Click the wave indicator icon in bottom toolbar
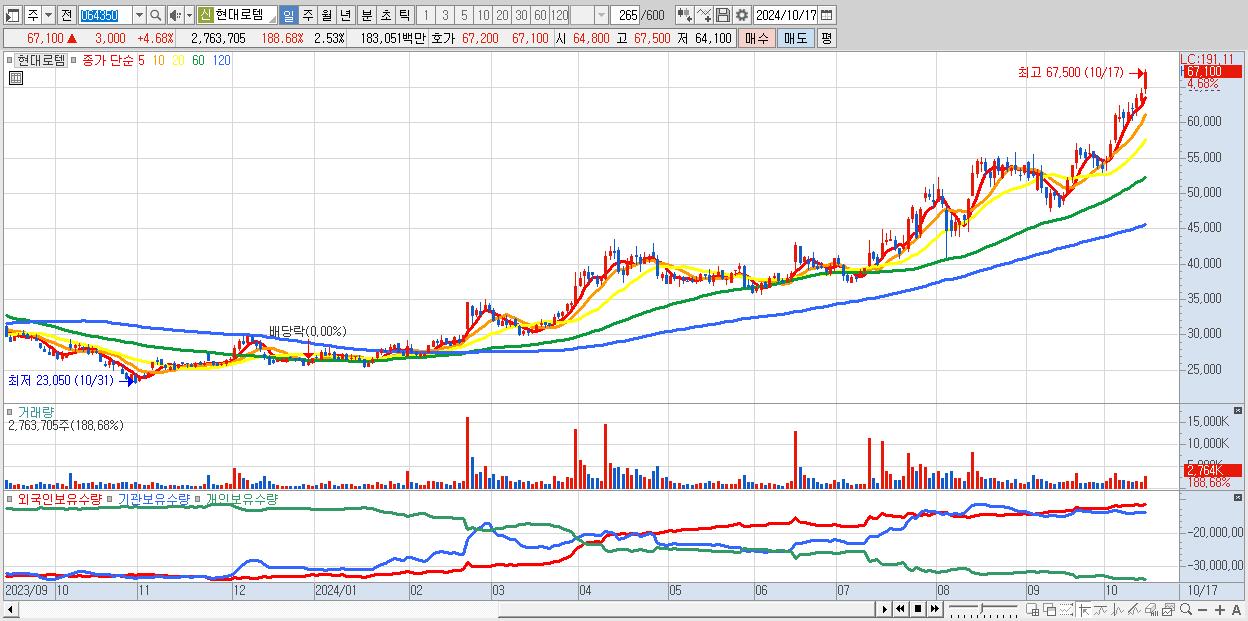Image resolution: width=1248 pixels, height=621 pixels. 1118,609
